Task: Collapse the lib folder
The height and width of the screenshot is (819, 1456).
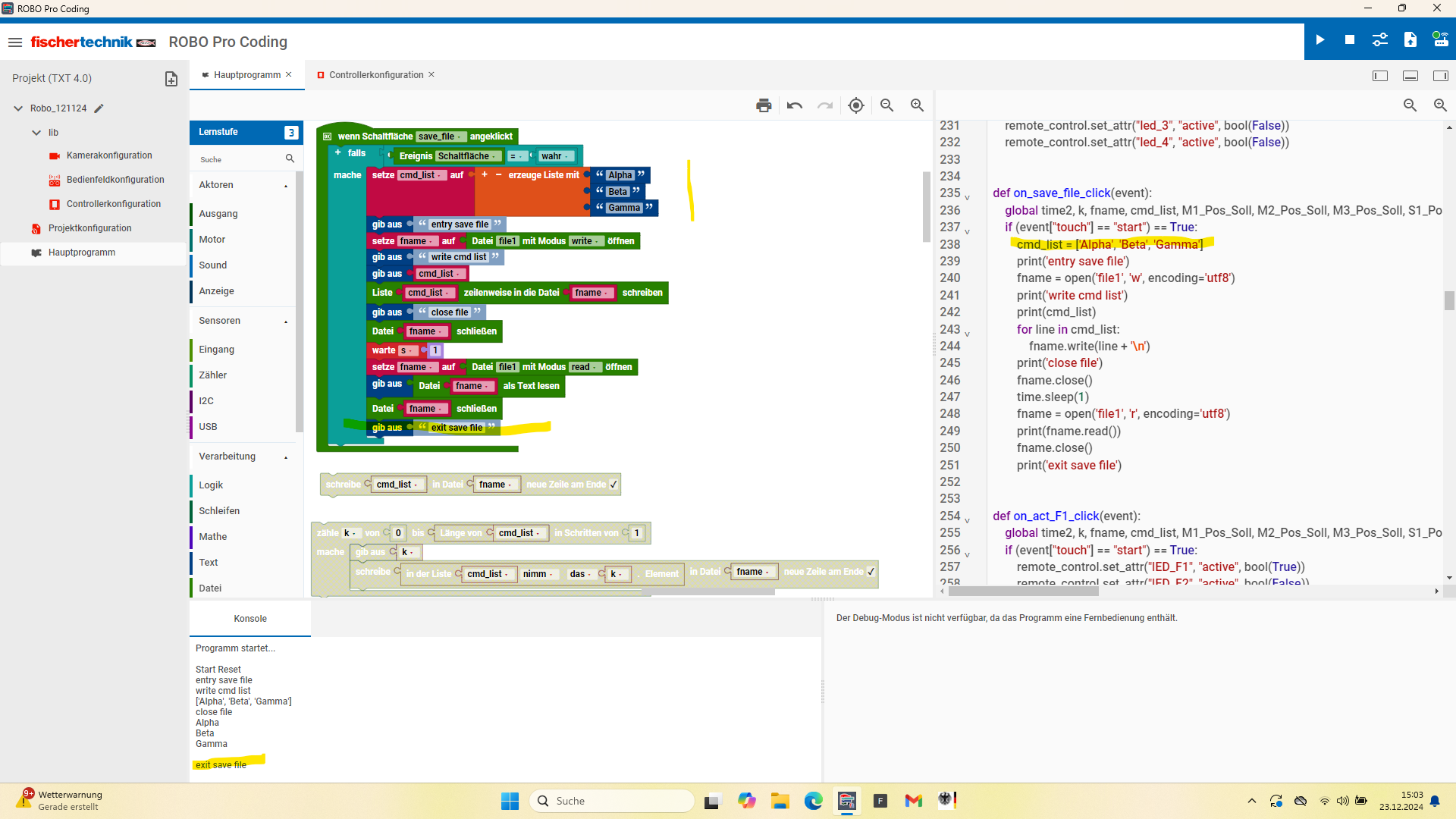Action: [x=36, y=133]
